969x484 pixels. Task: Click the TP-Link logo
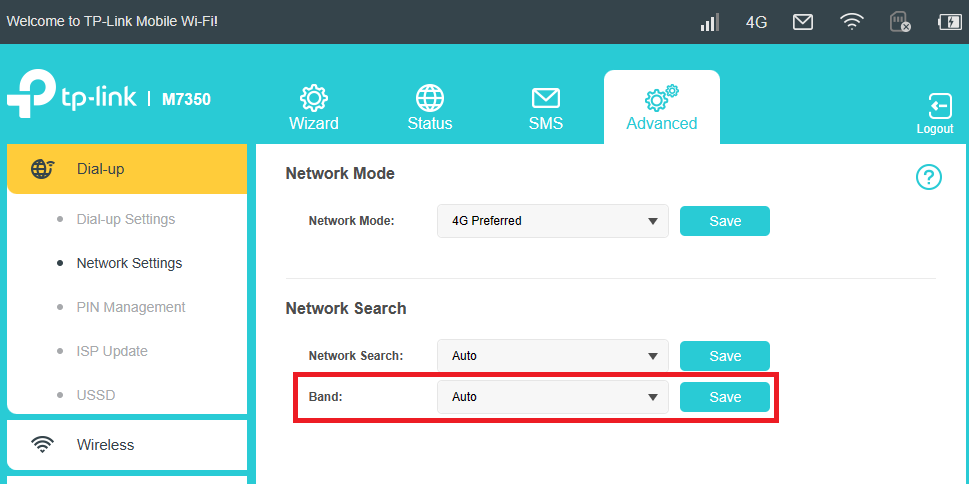click(72, 94)
